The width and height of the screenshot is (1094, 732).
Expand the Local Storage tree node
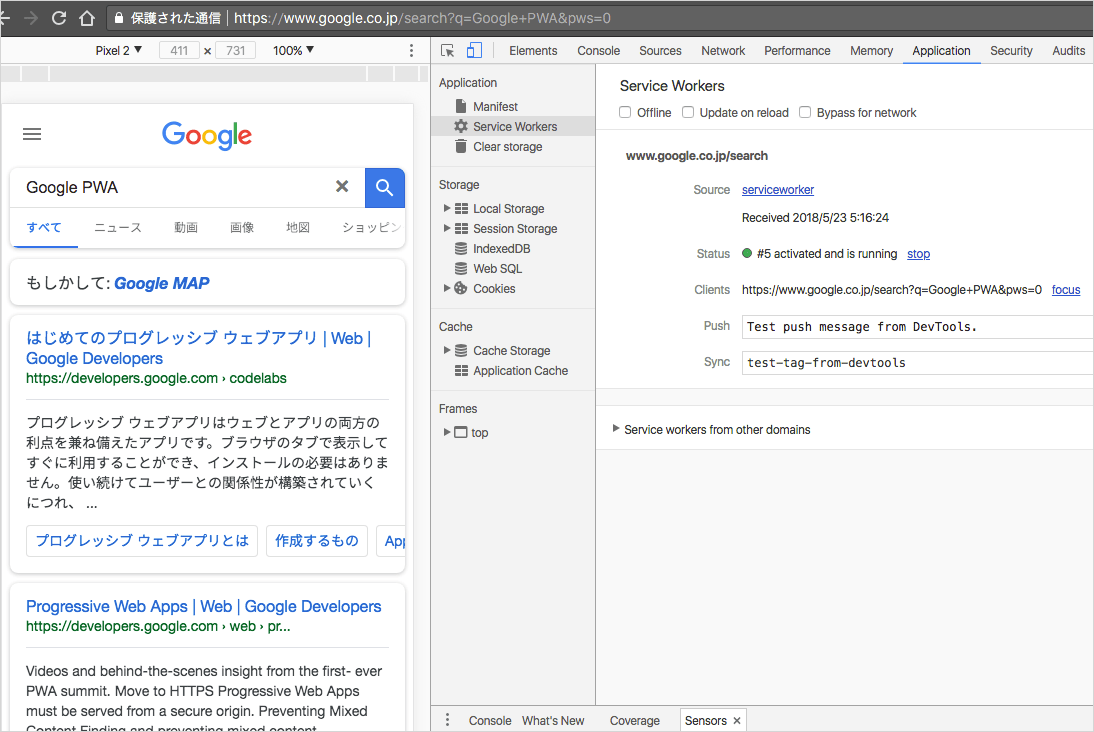tap(447, 208)
